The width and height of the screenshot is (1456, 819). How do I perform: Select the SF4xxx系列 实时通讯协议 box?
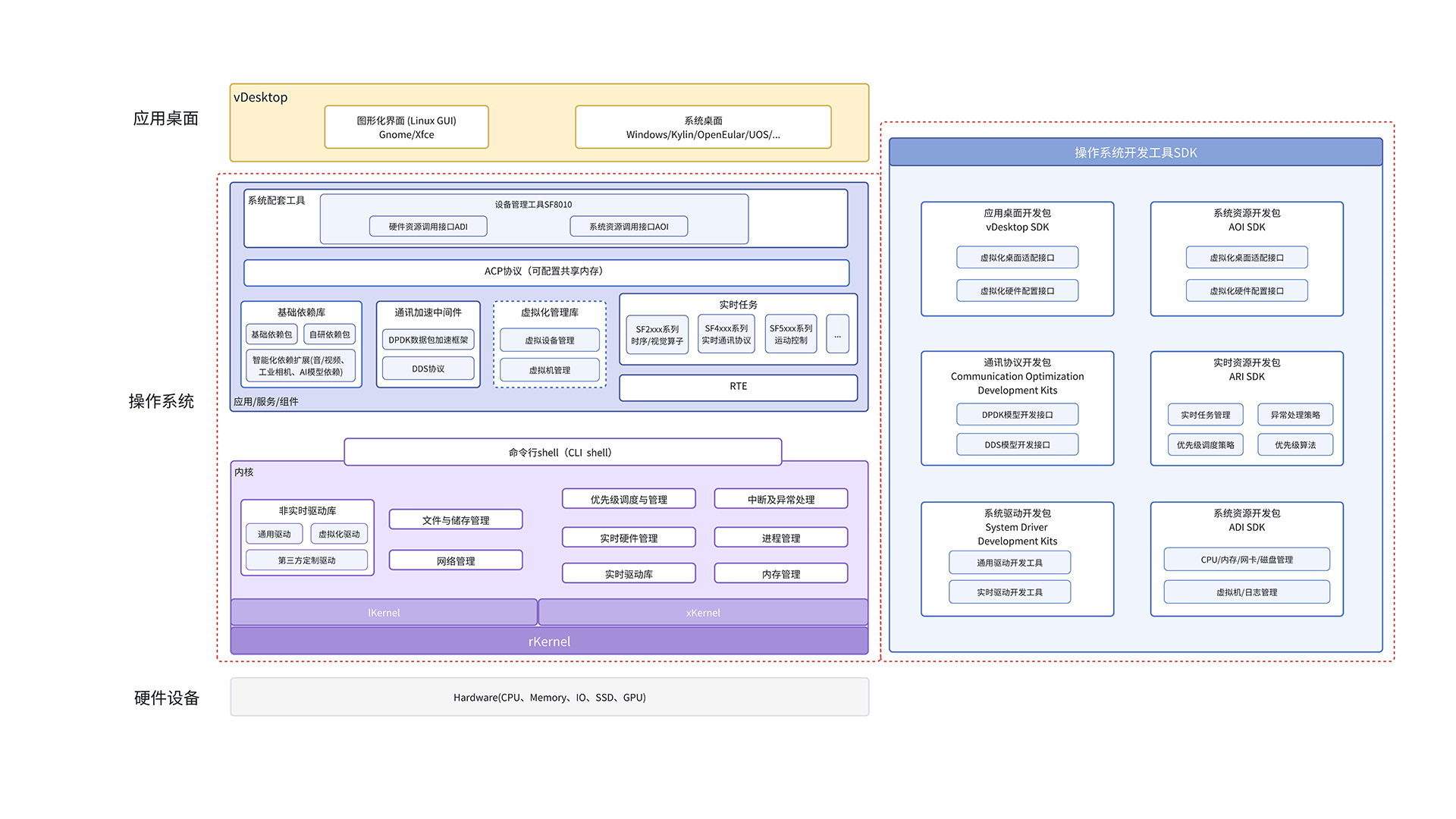pyautogui.click(x=726, y=334)
